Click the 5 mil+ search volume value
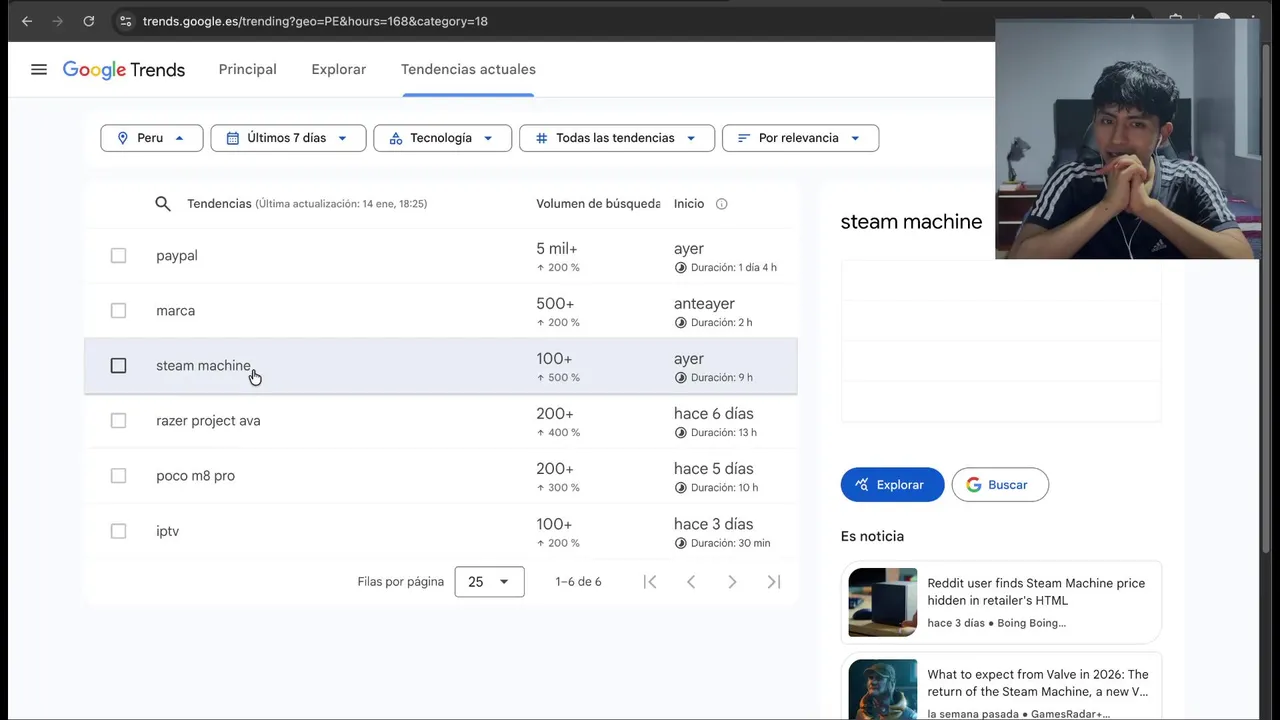Viewport: 1280px width, 720px height. tap(557, 249)
